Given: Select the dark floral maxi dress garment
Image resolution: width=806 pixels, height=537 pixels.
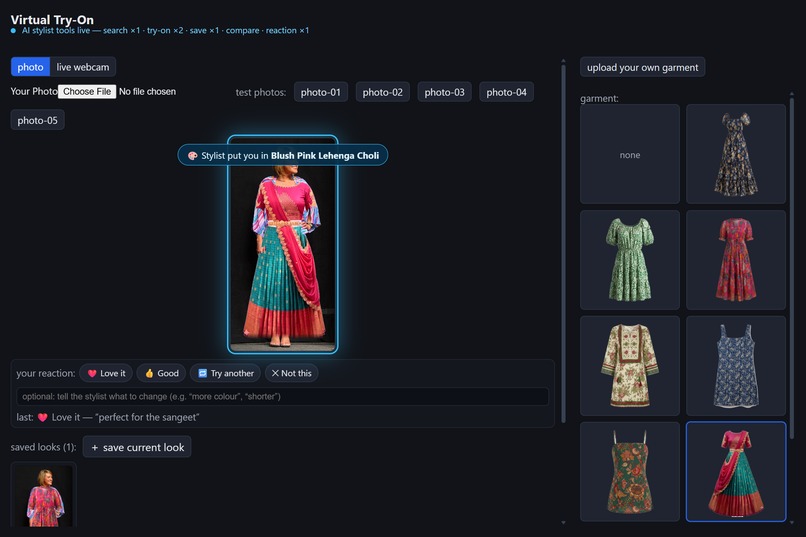Looking at the screenshot, I should (736, 154).
